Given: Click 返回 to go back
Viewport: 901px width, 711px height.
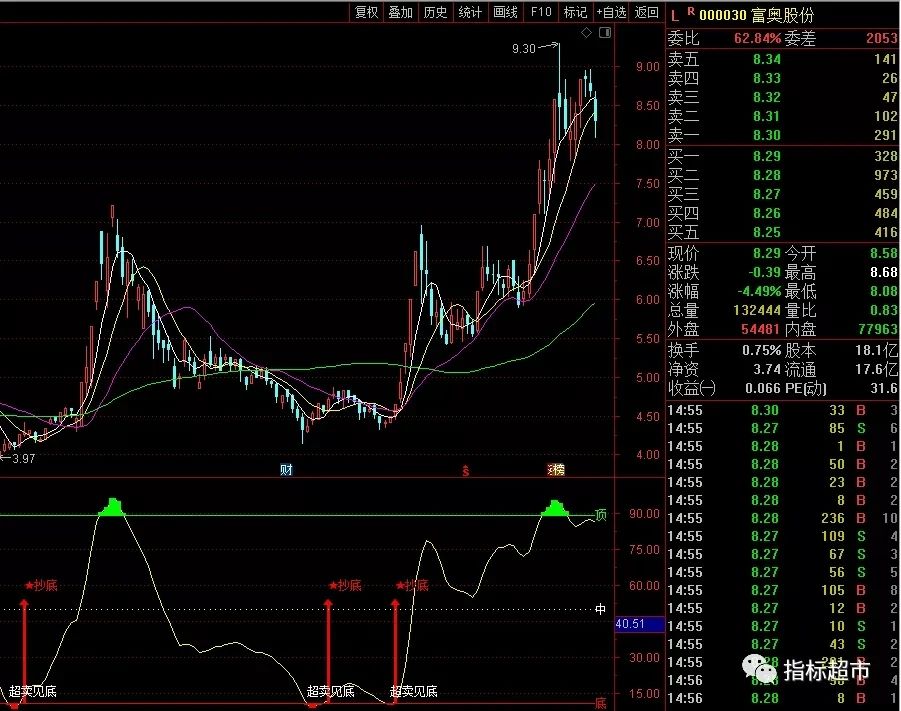Looking at the screenshot, I should point(646,12).
